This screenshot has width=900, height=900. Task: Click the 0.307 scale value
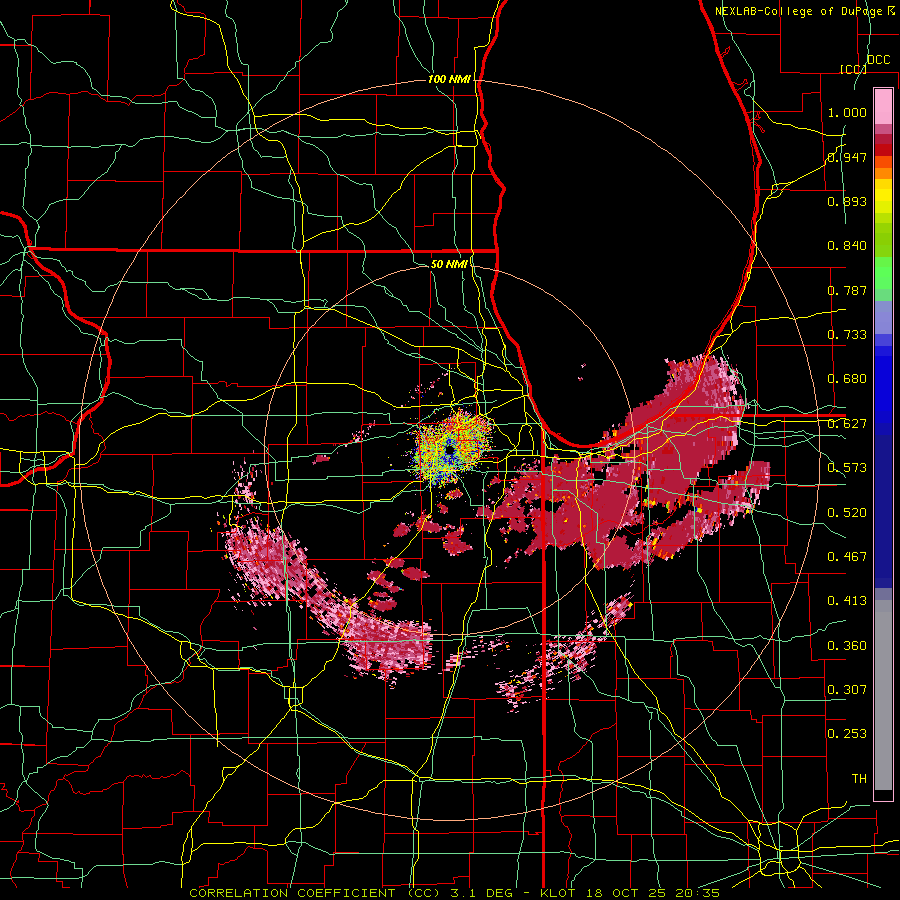(847, 689)
